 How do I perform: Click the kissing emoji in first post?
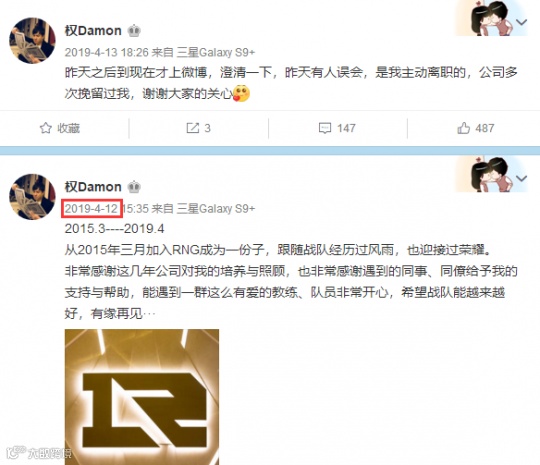click(x=241, y=93)
